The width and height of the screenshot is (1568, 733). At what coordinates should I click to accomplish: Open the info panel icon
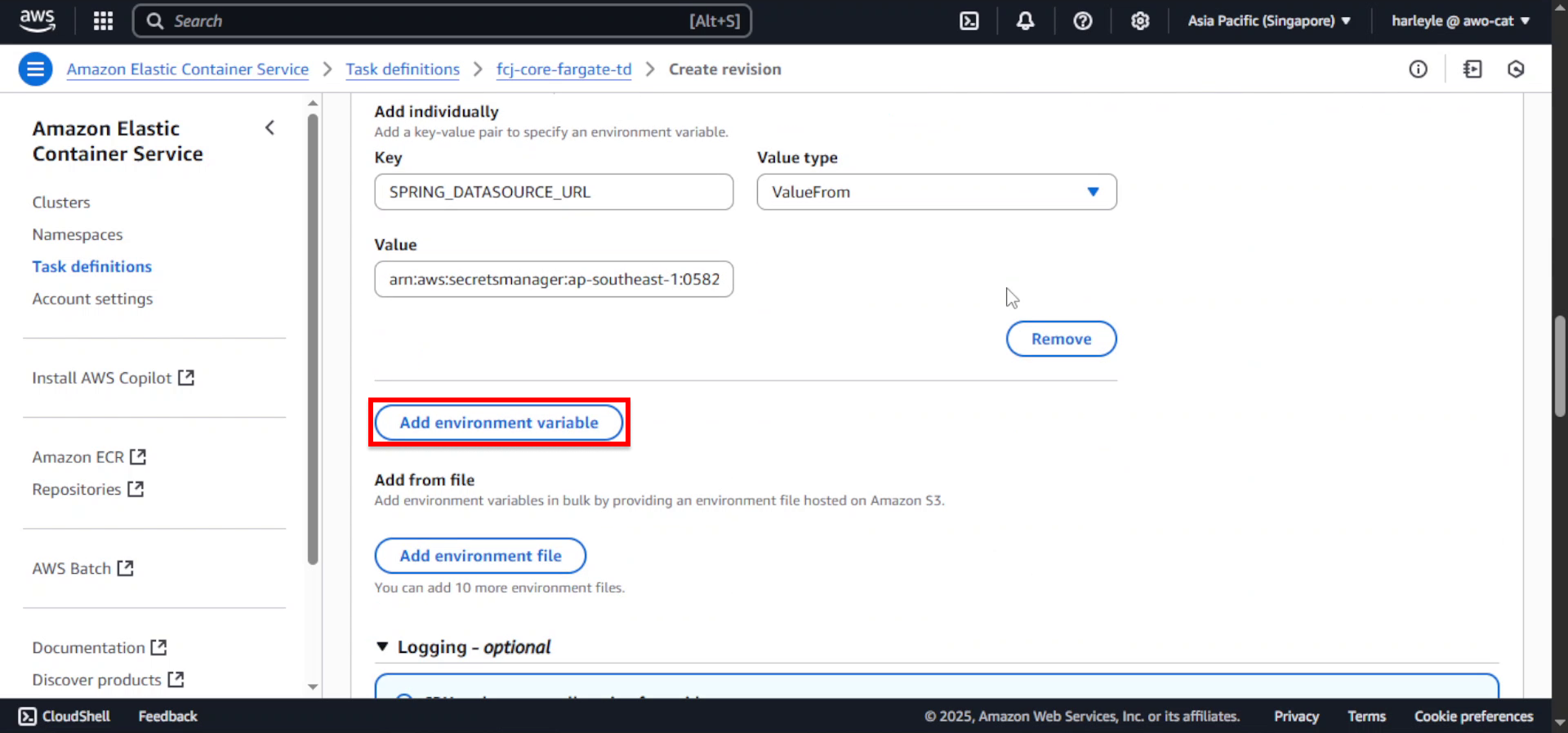[1418, 69]
